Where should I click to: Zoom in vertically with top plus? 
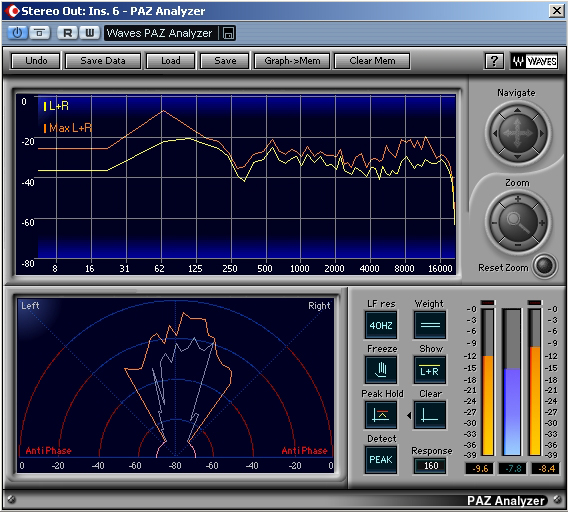[518, 199]
